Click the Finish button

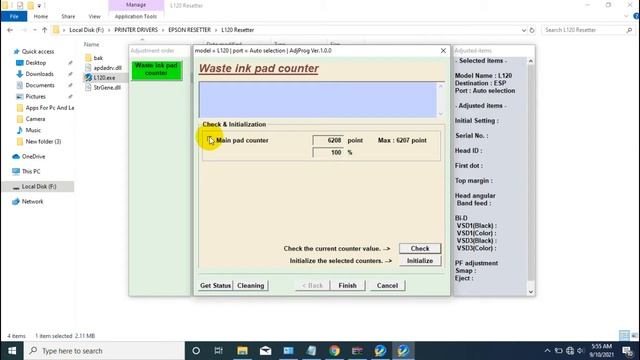(x=347, y=285)
